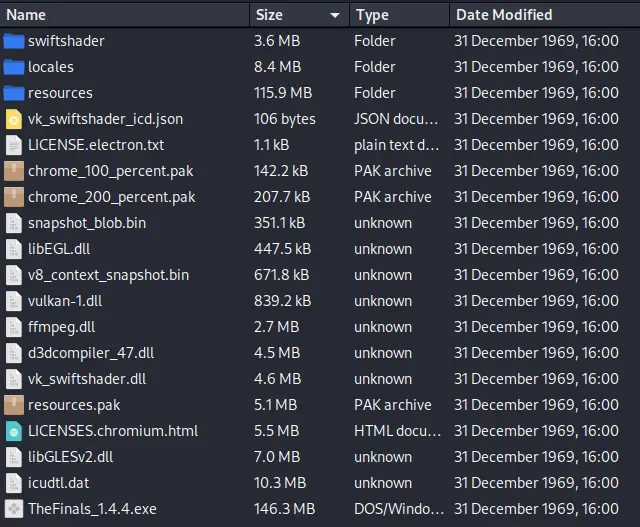This screenshot has height=527, width=640.
Task: Click the resources.pak archive icon
Action: coord(13,405)
